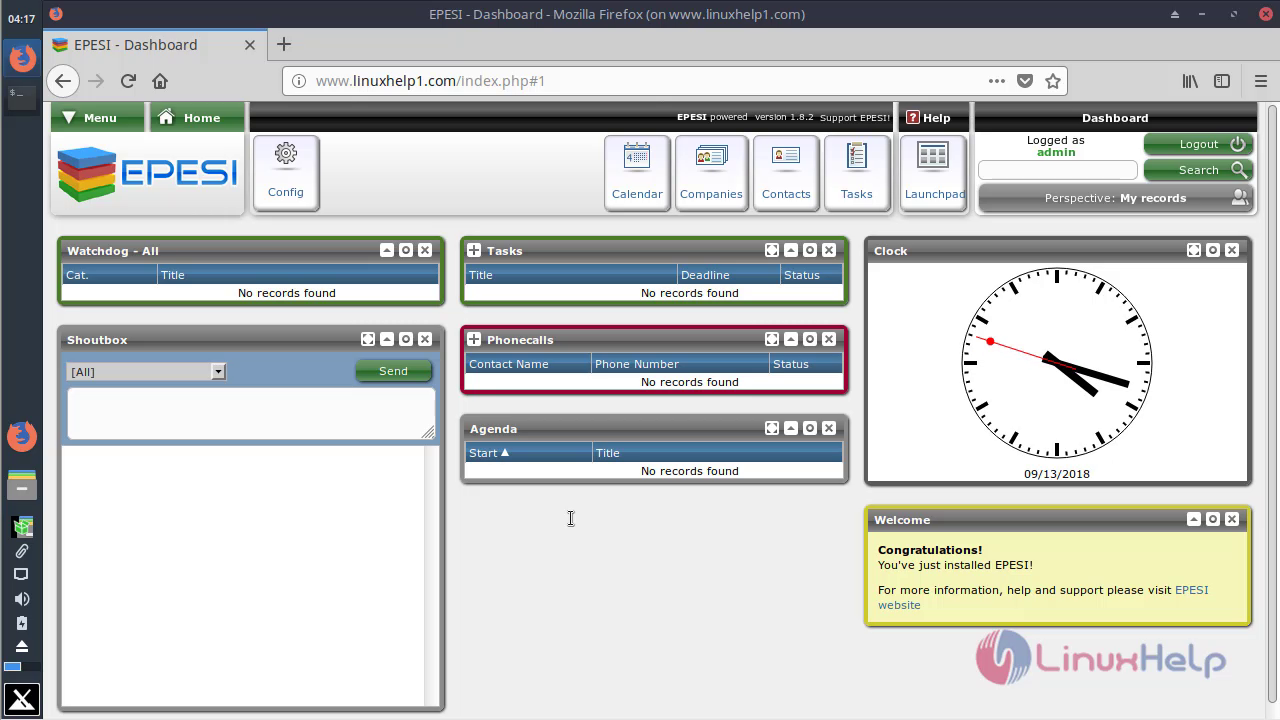Image resolution: width=1280 pixels, height=720 pixels.
Task: Open Phonecalls applet fullscreen icon
Action: click(772, 339)
